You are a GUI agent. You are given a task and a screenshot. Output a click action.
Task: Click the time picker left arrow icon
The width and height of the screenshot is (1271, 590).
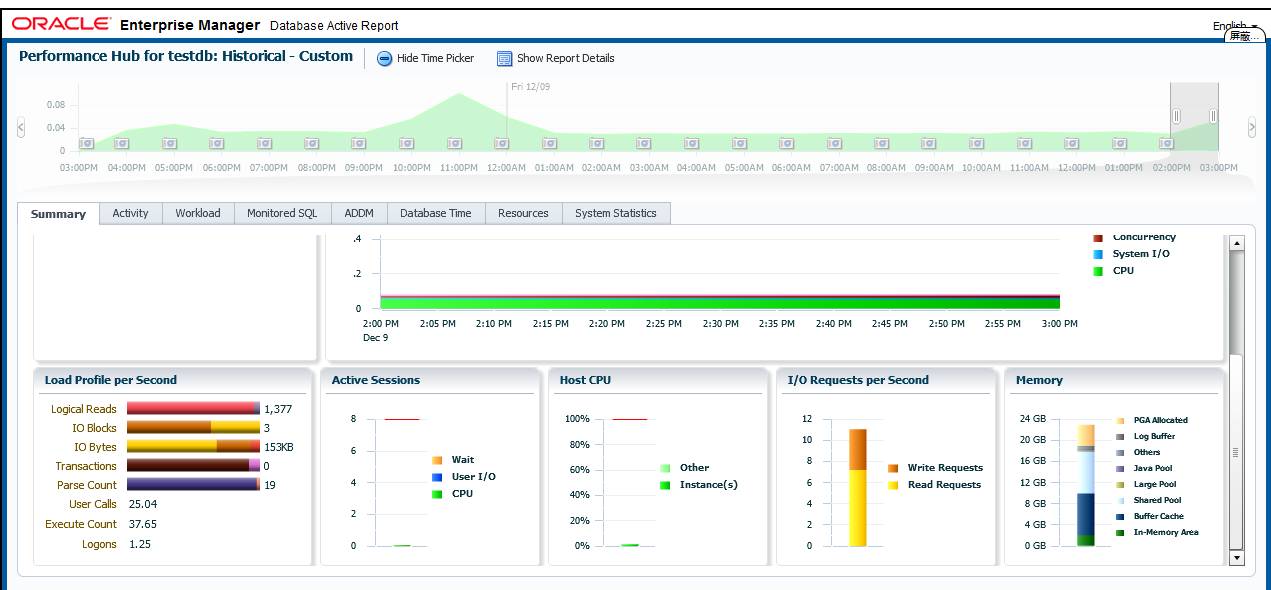point(21,127)
